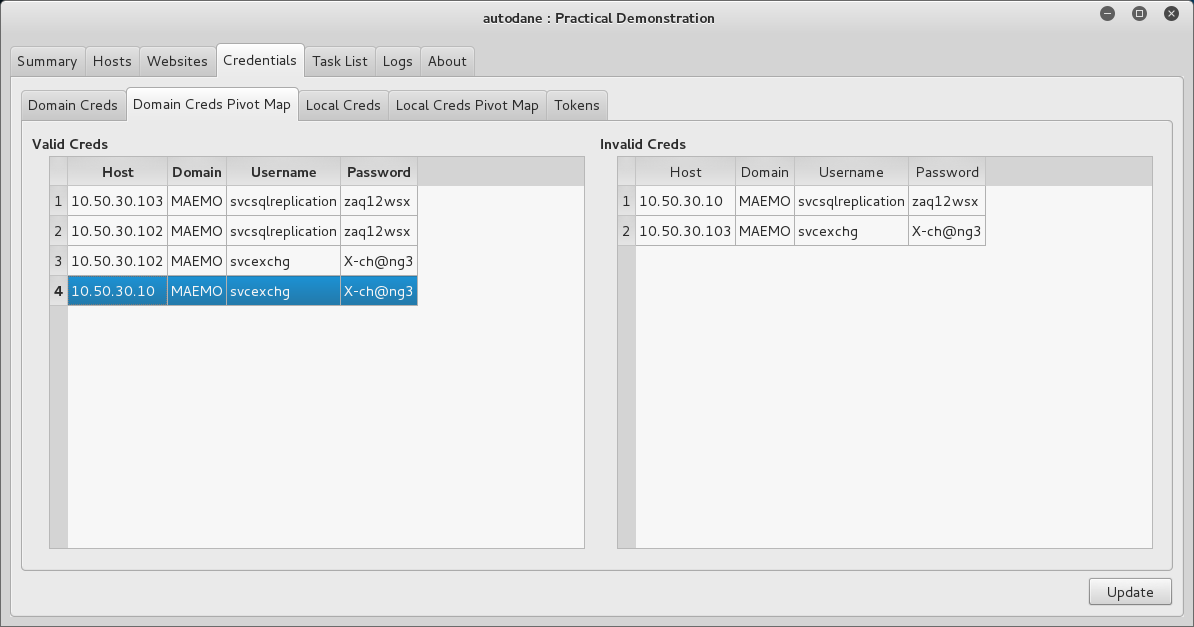Minimize the autodane window
The image size is (1194, 627).
click(x=1108, y=14)
